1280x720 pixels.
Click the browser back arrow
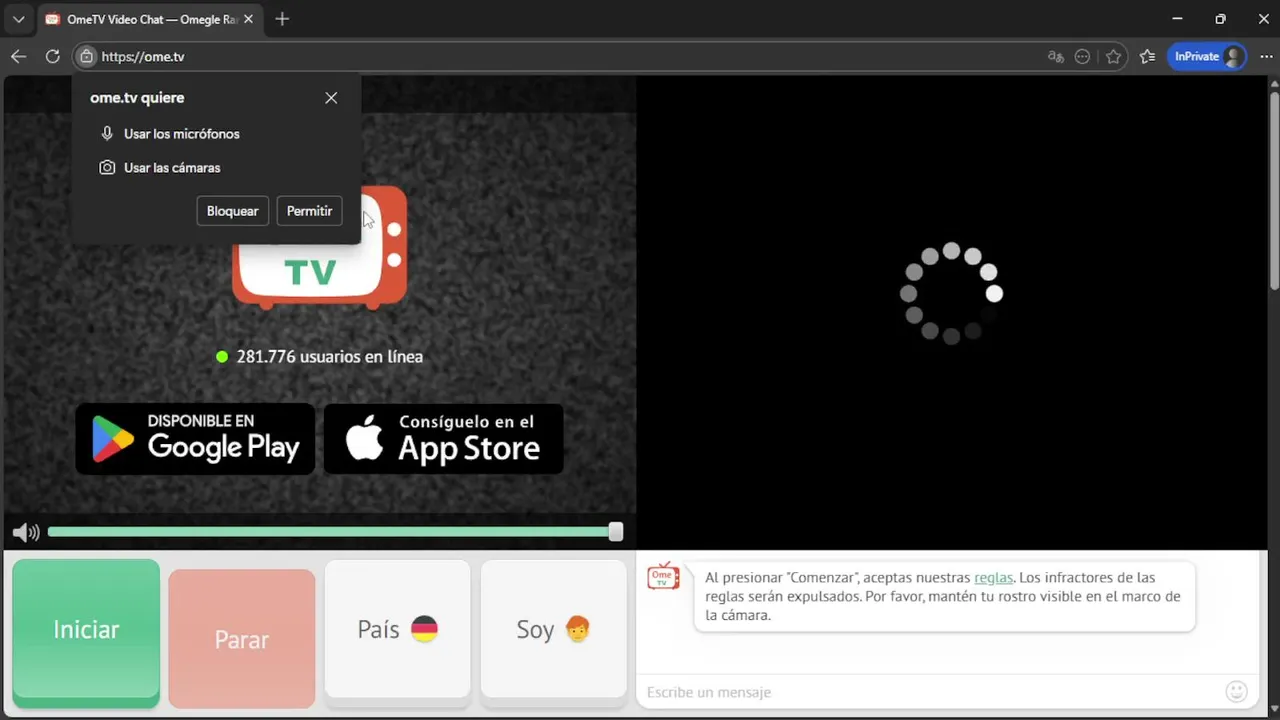coord(18,57)
